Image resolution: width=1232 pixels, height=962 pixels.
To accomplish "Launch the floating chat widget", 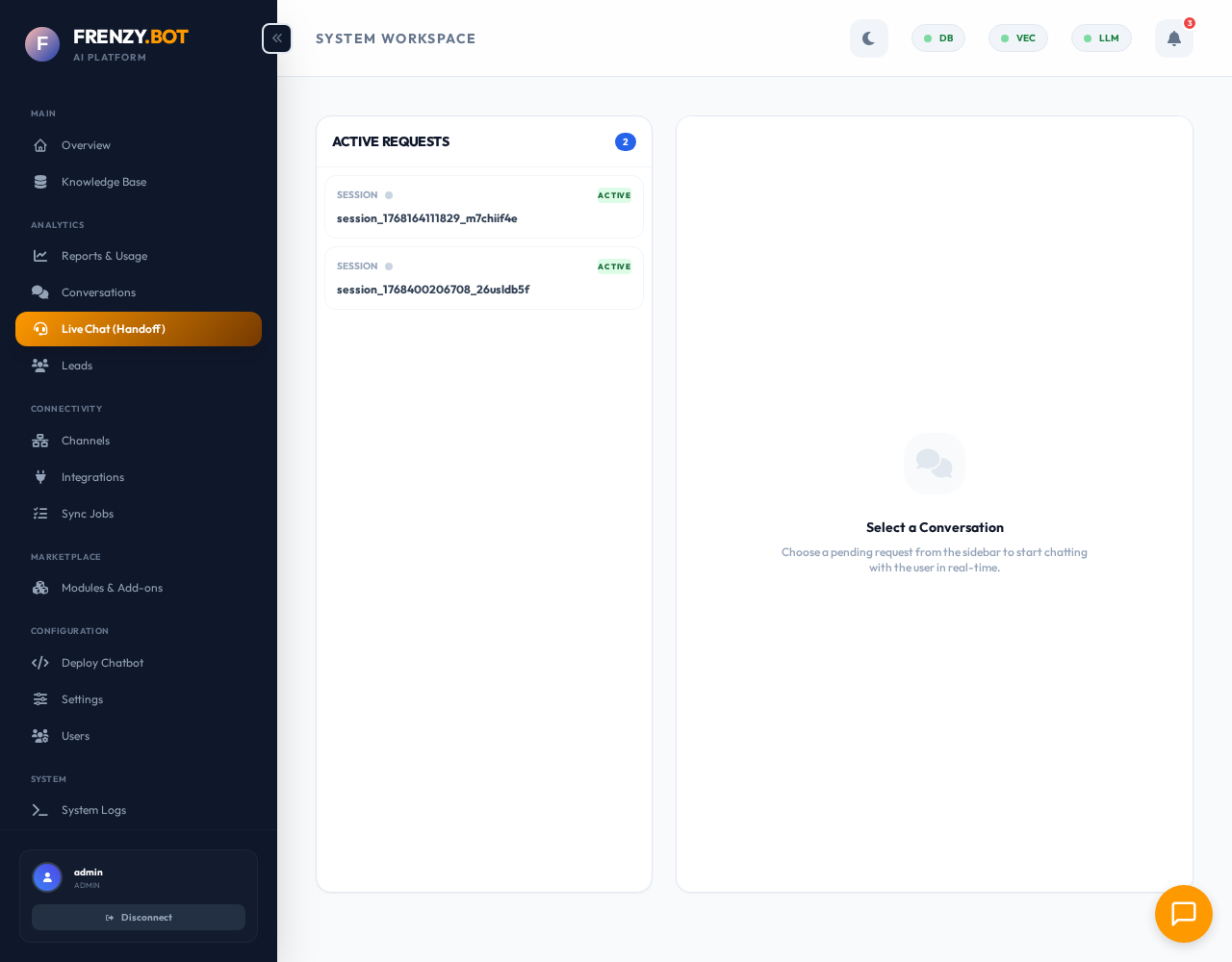I will [x=1184, y=914].
